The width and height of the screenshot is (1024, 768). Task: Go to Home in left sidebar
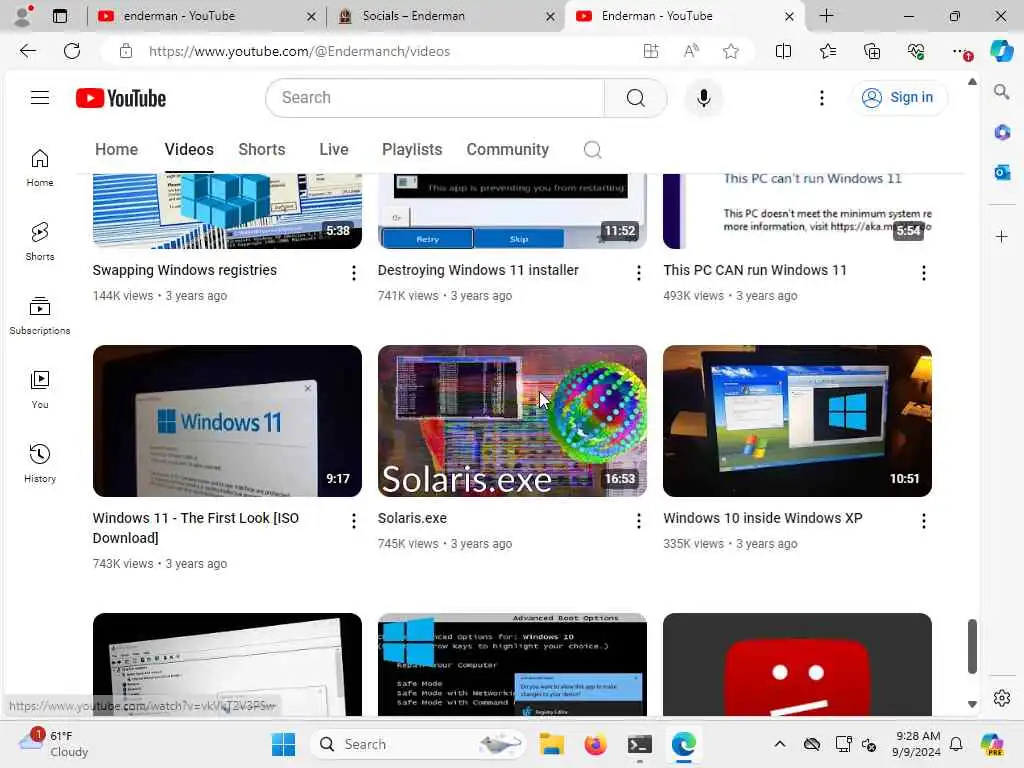coord(40,168)
